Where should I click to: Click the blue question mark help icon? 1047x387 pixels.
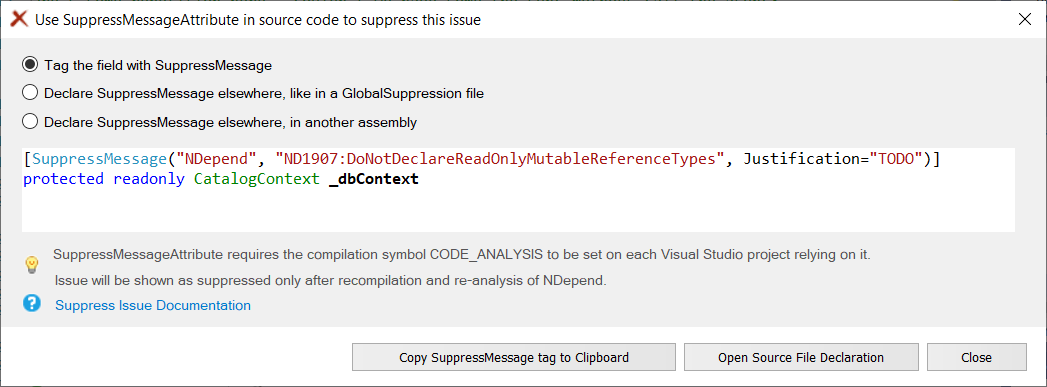pos(31,304)
